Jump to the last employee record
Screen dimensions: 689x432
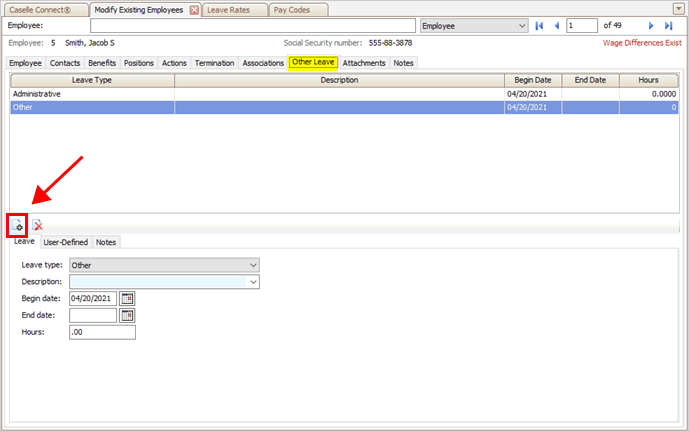[668, 25]
